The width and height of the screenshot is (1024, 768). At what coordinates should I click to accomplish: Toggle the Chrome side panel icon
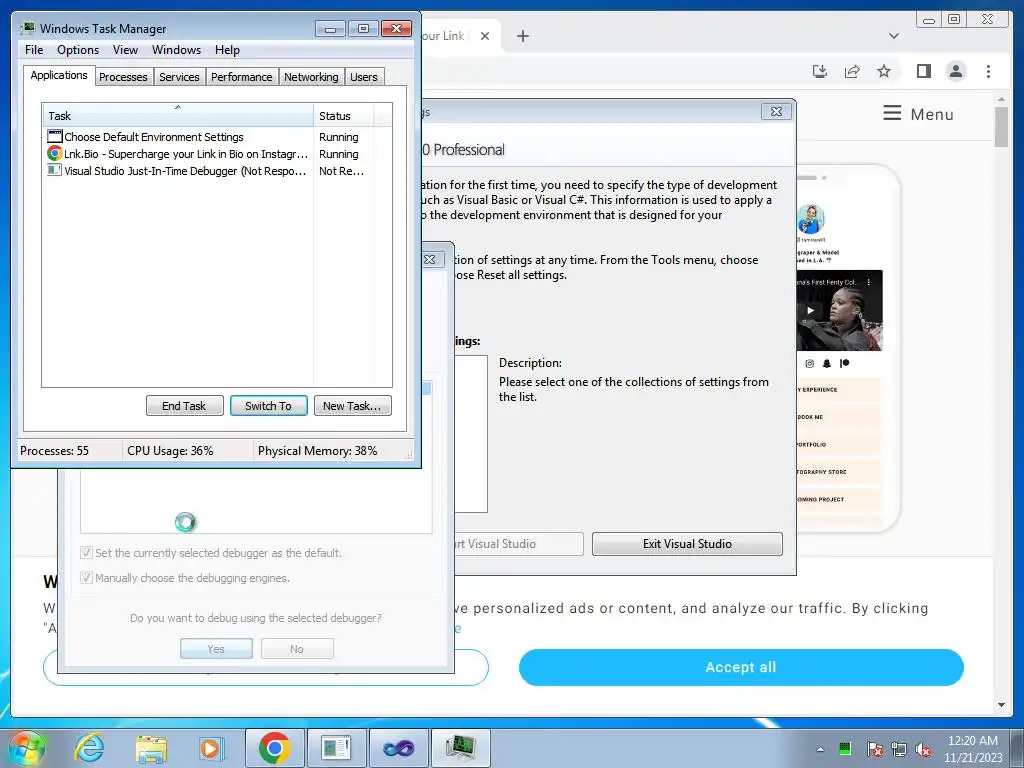923,71
